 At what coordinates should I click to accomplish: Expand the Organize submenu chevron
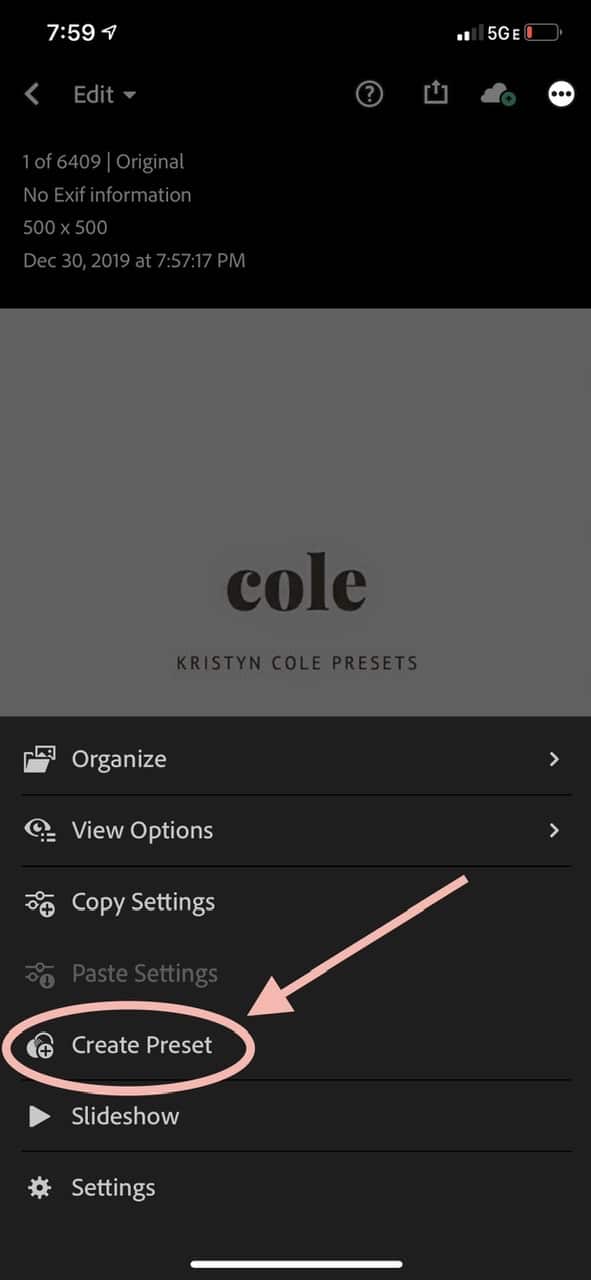(x=554, y=759)
